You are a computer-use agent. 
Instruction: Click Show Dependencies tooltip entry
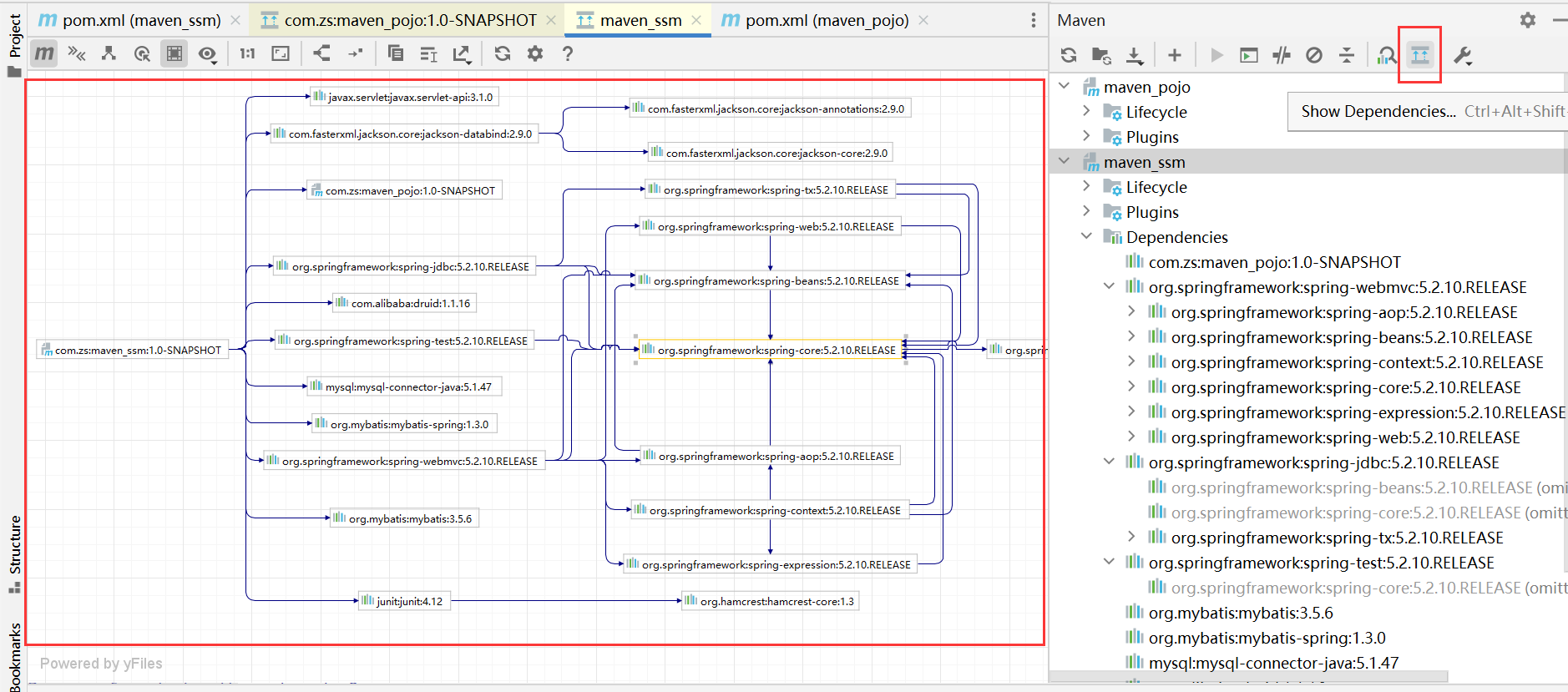click(1428, 112)
